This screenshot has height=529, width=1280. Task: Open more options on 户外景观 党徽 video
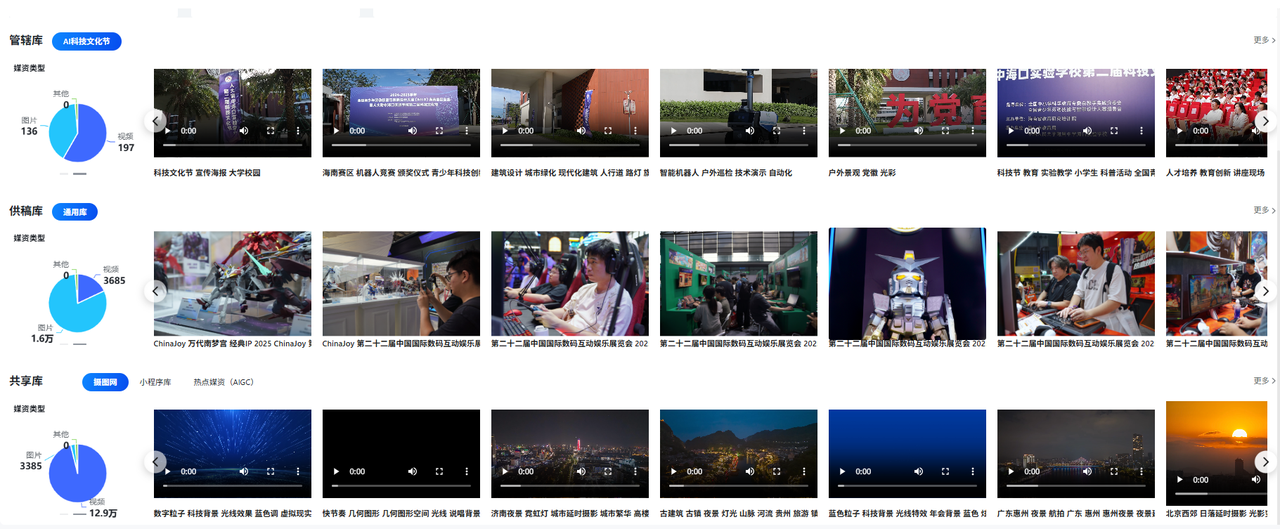pyautogui.click(x=974, y=131)
